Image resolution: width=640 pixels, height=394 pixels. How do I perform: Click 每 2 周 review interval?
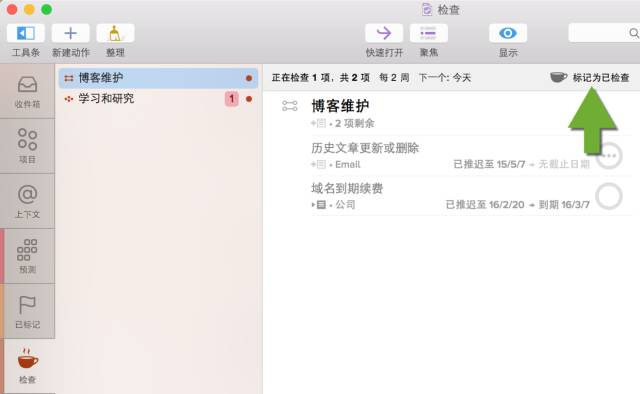pos(394,78)
